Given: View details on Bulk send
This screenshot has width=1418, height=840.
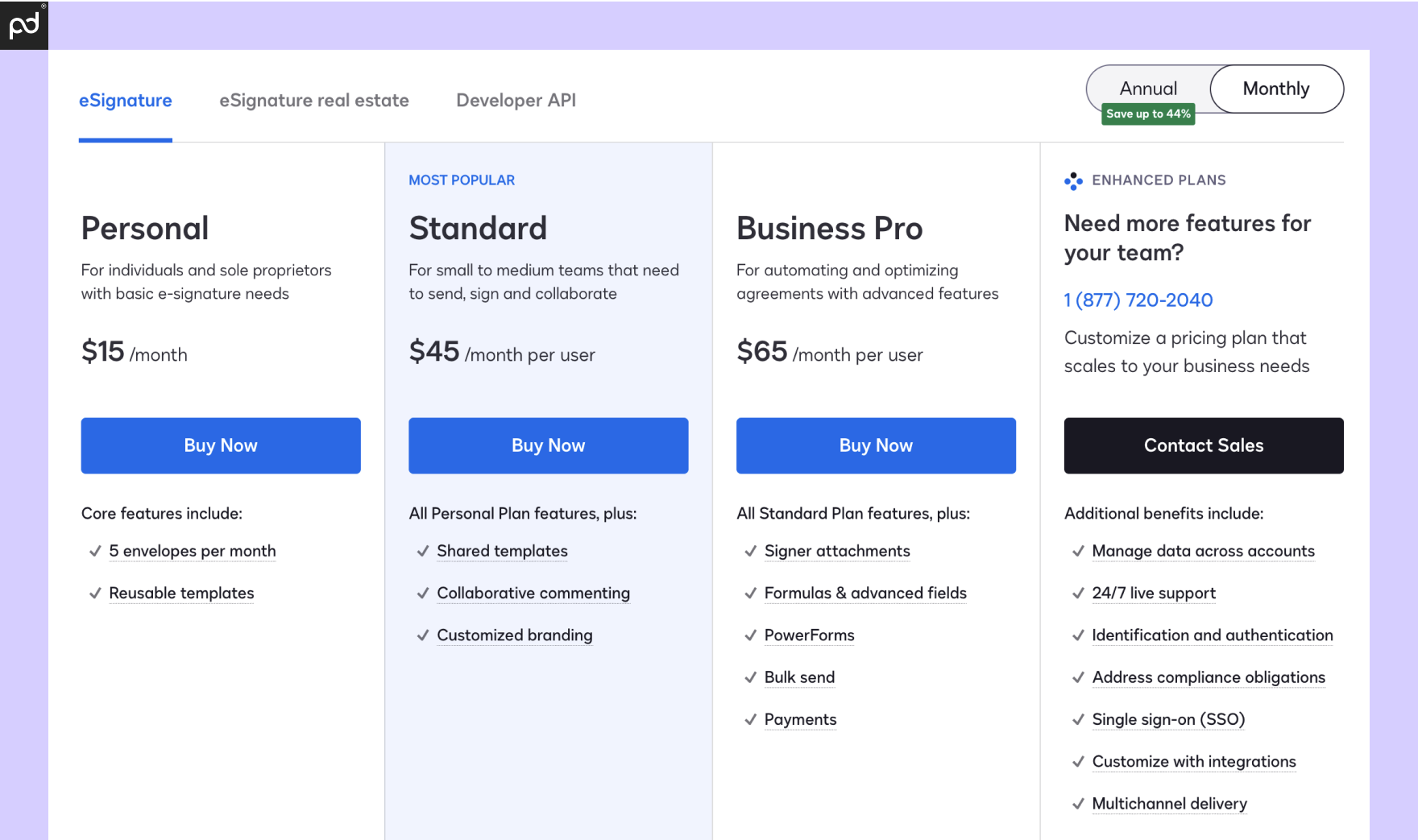Looking at the screenshot, I should pos(799,677).
